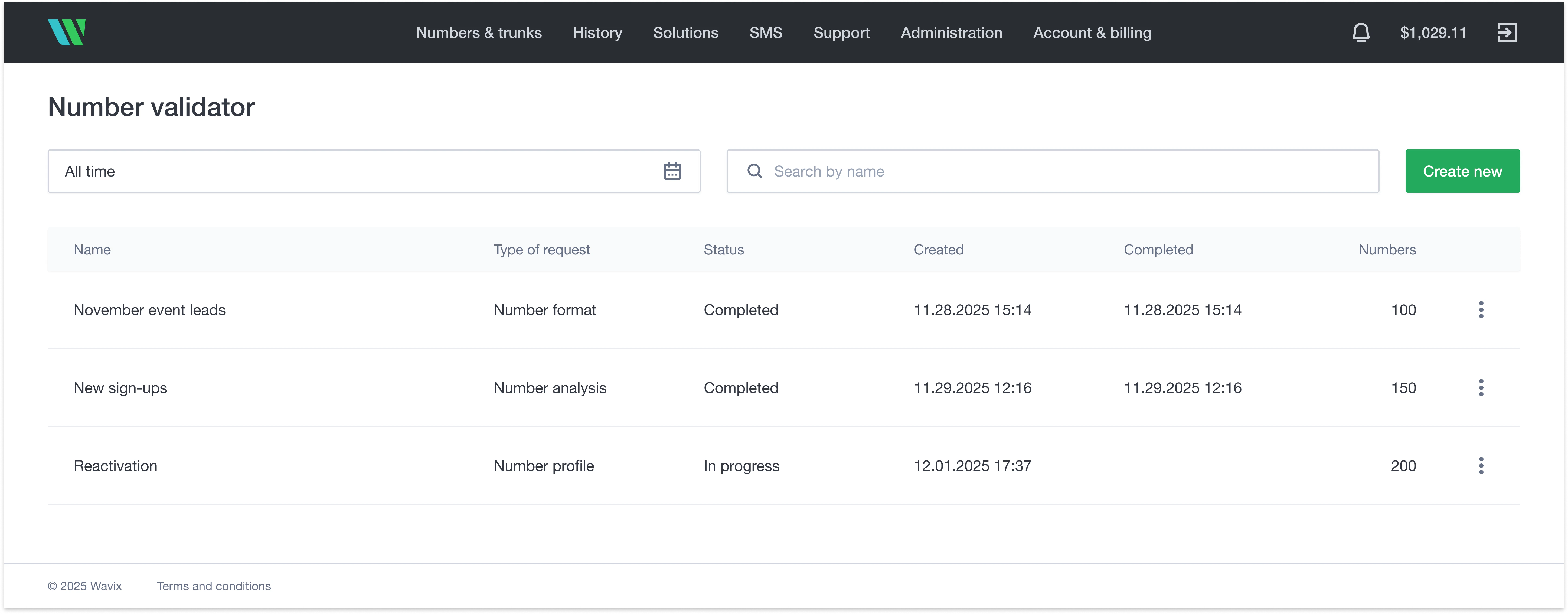Open actions menu for November event leads
The image size is (1568, 614).
click(x=1481, y=310)
